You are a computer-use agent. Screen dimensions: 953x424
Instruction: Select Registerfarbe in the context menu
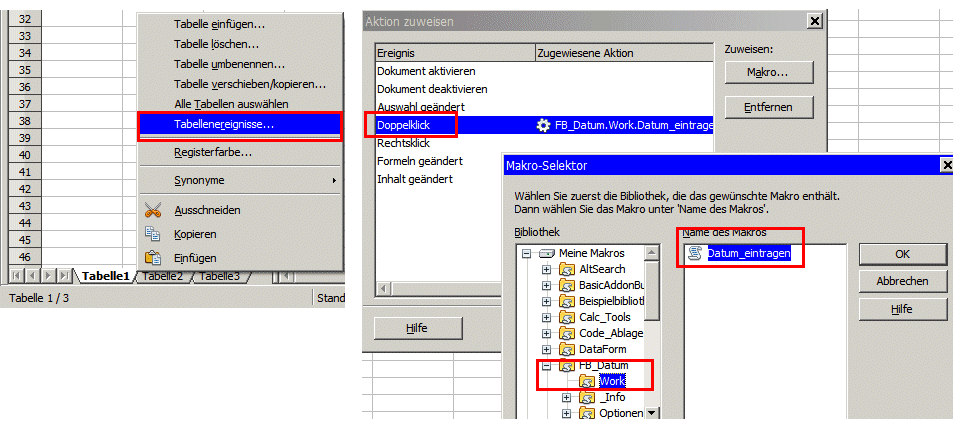pyautogui.click(x=212, y=152)
